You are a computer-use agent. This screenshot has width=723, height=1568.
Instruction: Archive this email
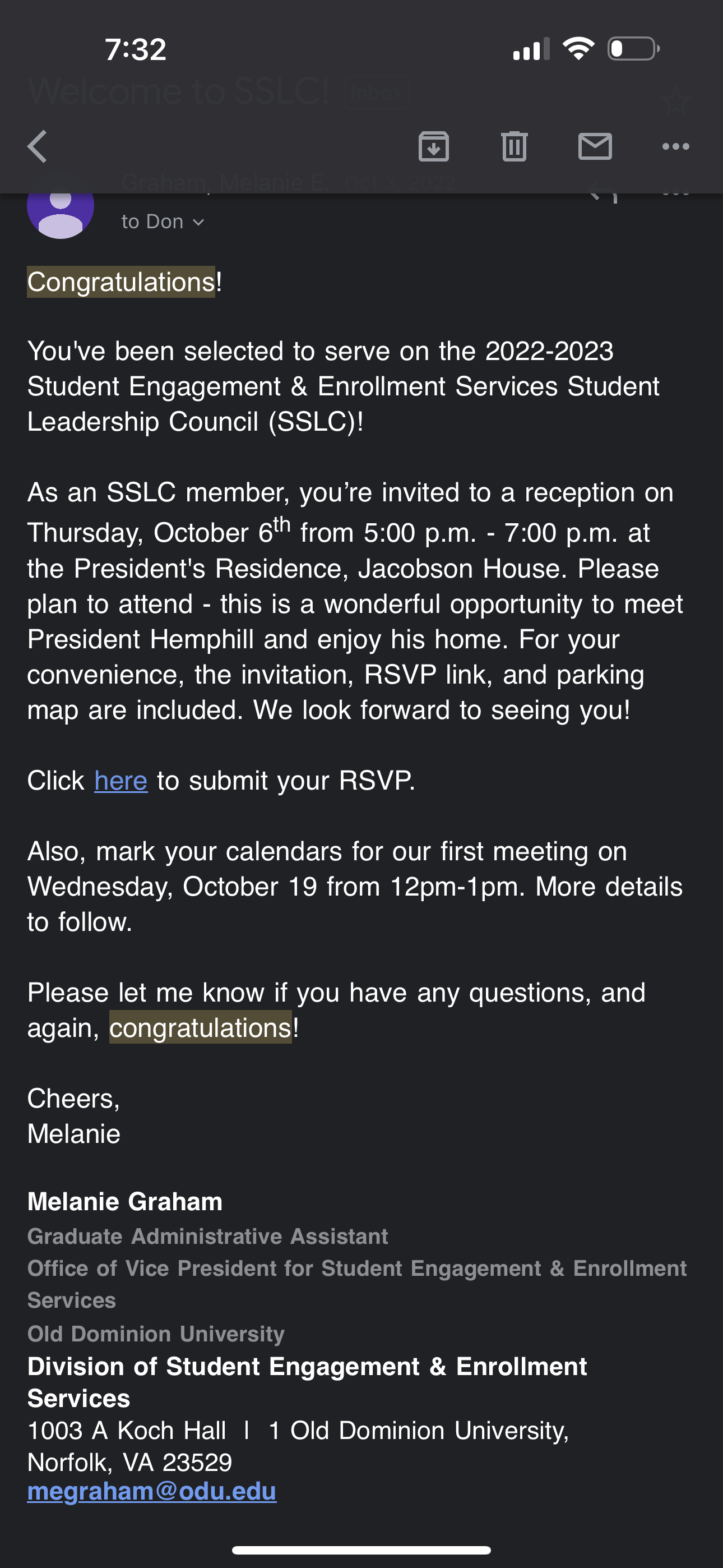click(433, 147)
